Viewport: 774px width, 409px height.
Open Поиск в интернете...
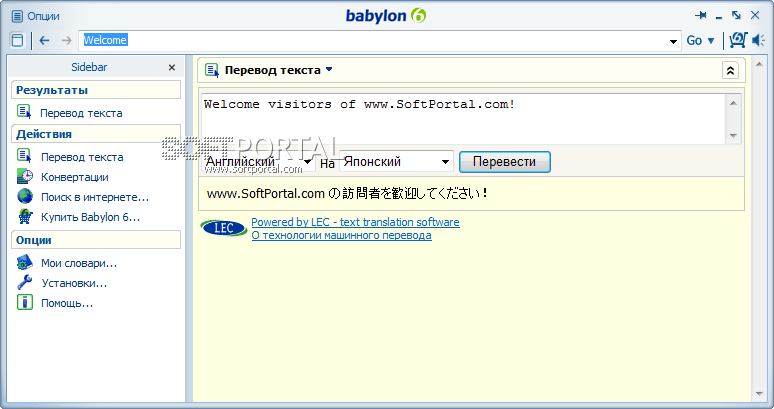[x=95, y=197]
